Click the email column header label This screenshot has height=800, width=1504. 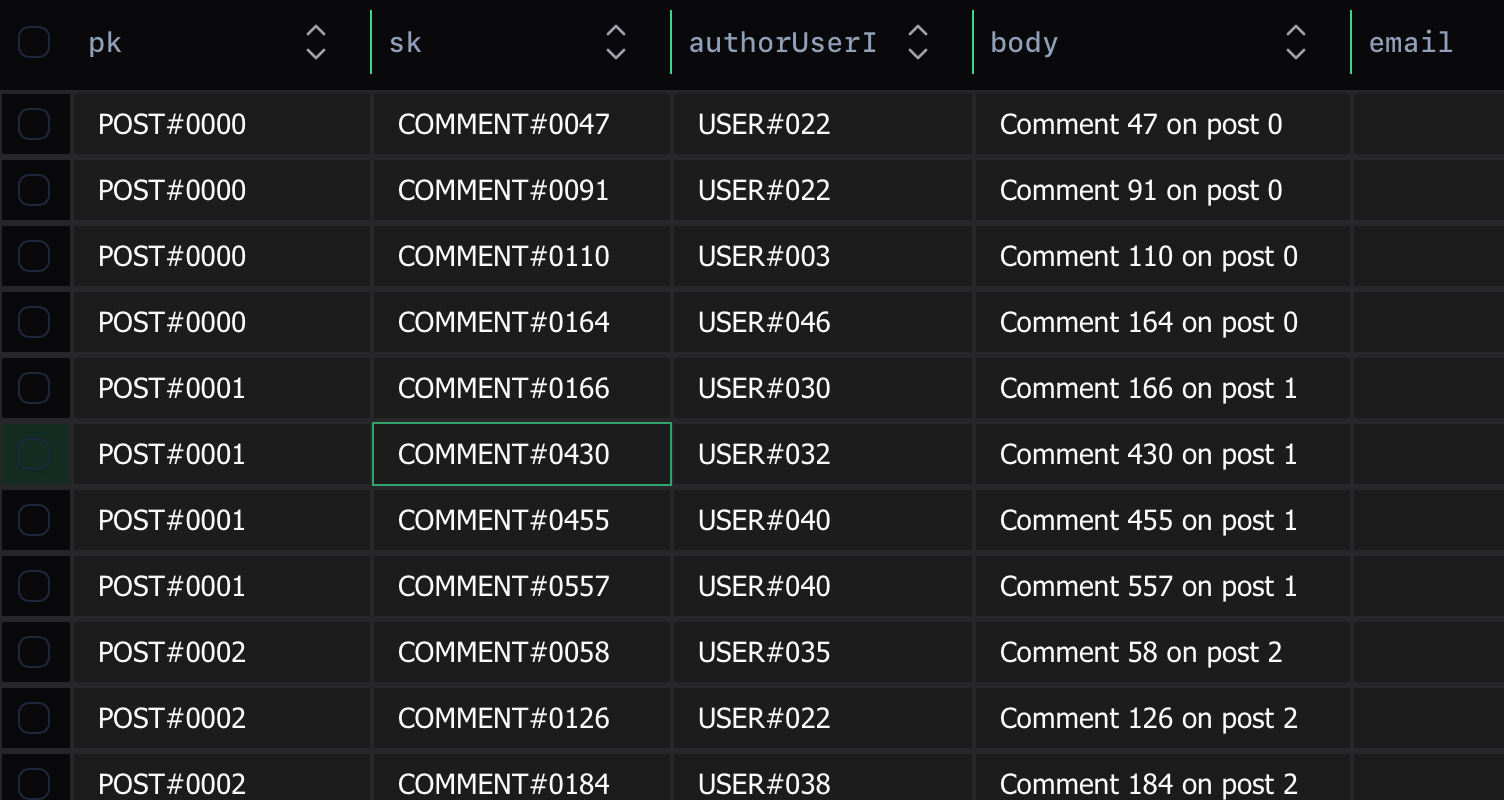click(x=1410, y=43)
